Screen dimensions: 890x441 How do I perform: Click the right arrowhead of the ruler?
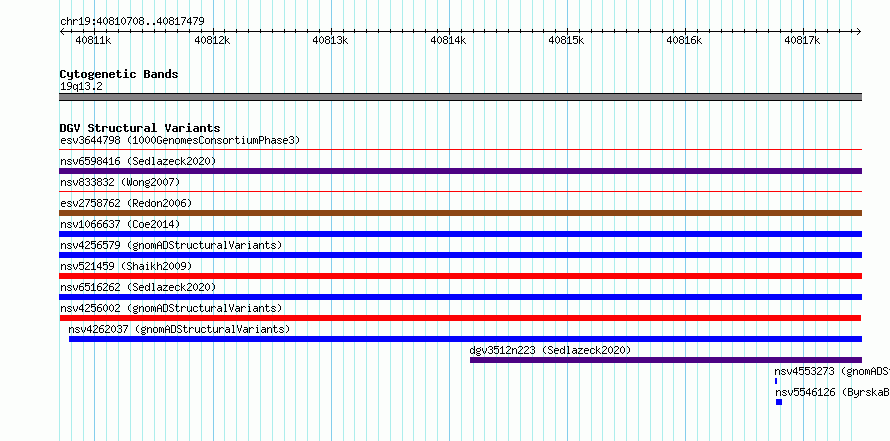coord(859,32)
